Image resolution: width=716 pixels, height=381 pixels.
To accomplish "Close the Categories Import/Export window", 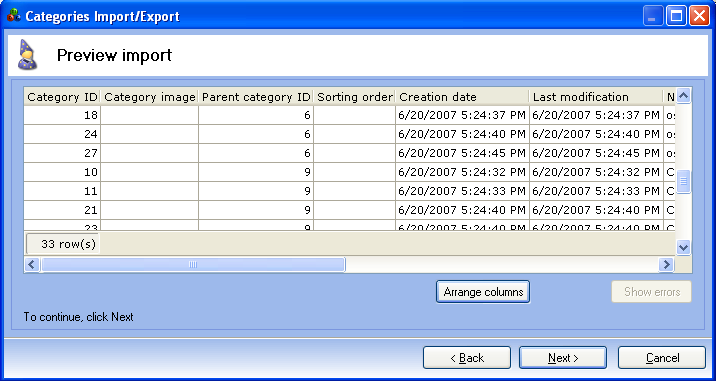I will [x=699, y=17].
